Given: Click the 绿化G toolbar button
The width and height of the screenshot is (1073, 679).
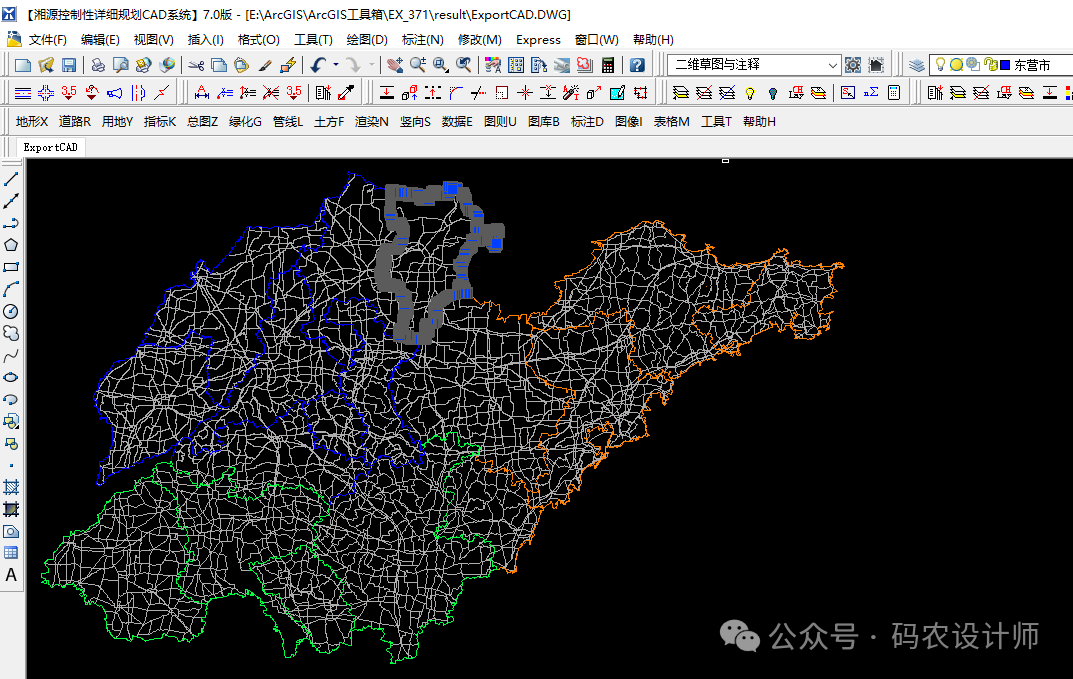Looking at the screenshot, I should (245, 121).
